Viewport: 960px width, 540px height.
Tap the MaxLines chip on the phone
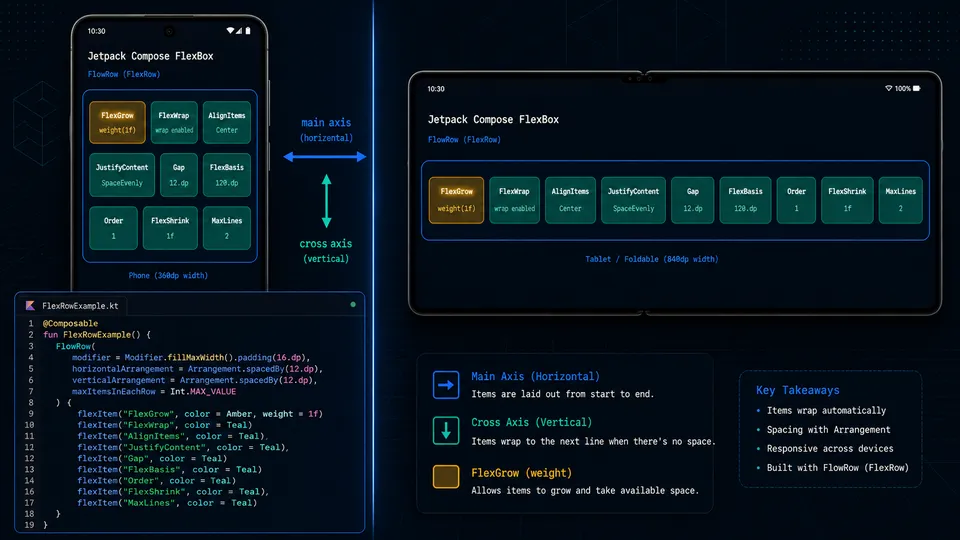pos(227,228)
